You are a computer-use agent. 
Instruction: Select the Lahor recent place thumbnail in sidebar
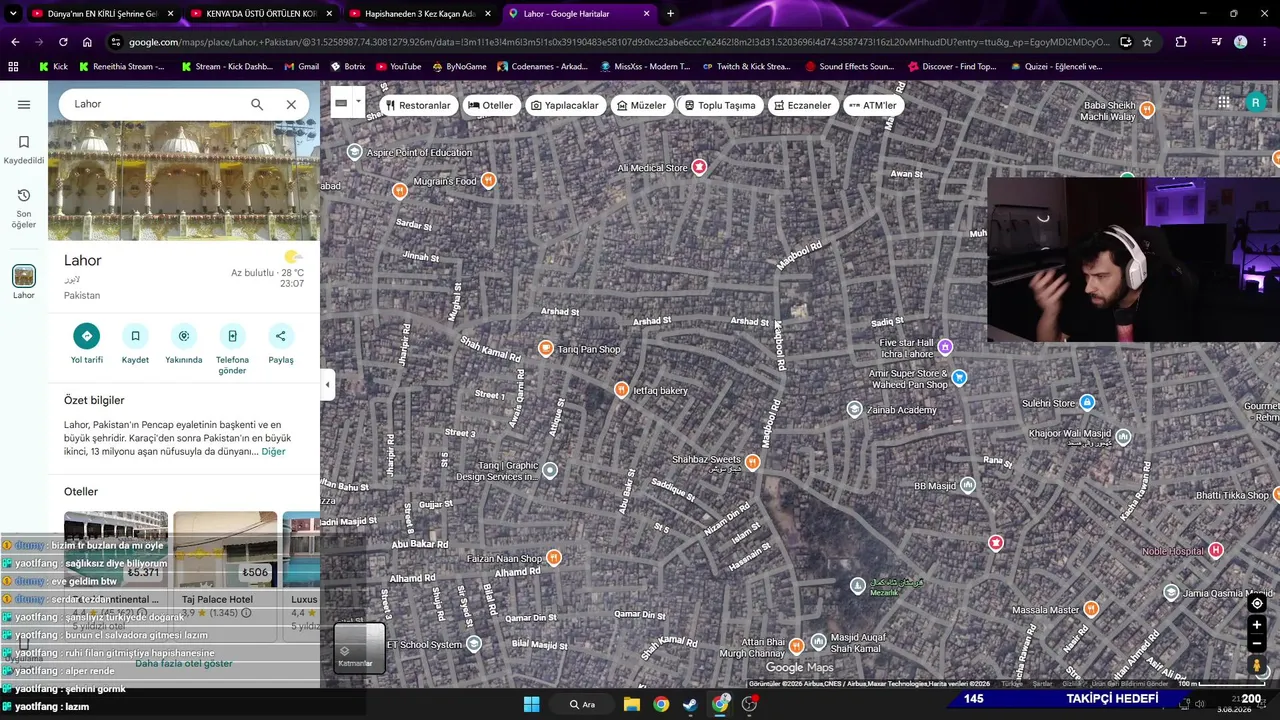[24, 276]
